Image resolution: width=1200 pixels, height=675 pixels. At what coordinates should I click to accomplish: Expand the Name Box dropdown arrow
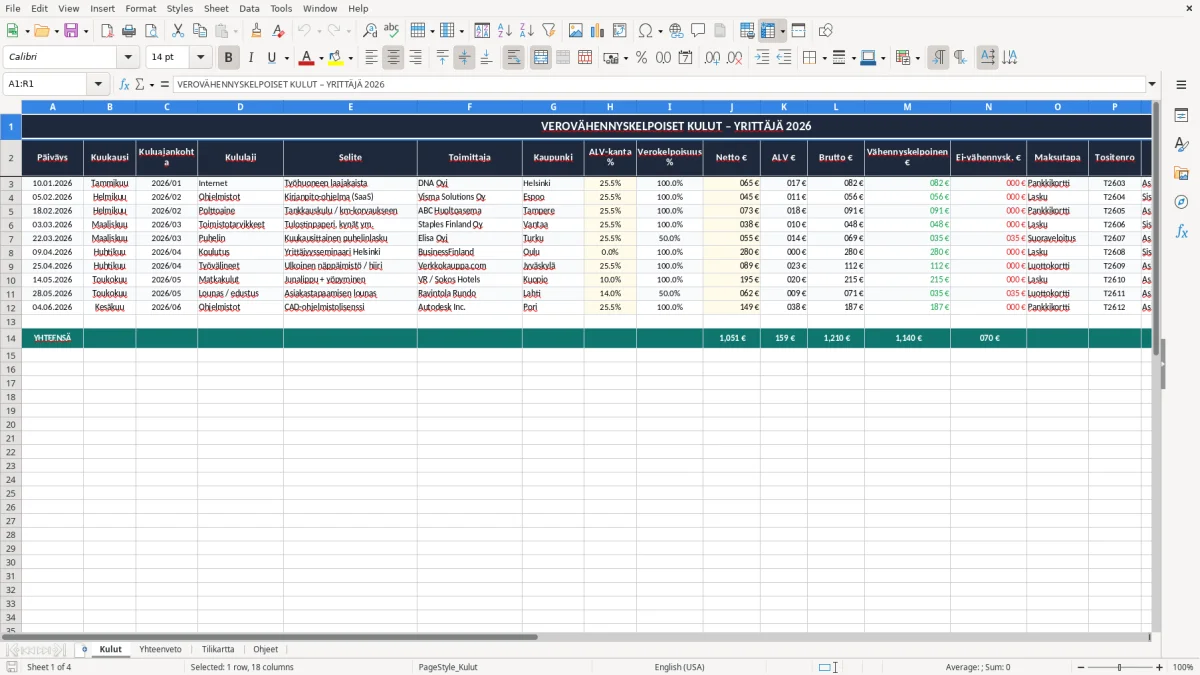(98, 84)
